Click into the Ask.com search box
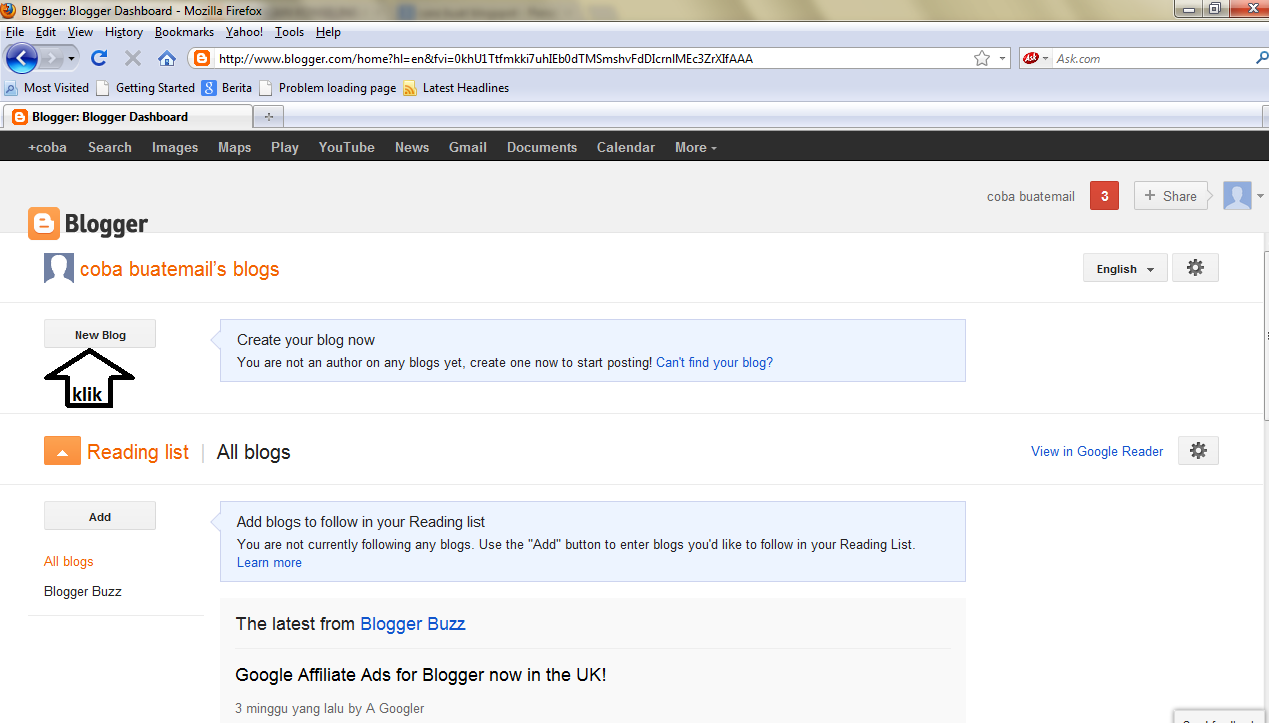The width and height of the screenshot is (1269, 723). [x=1152, y=58]
